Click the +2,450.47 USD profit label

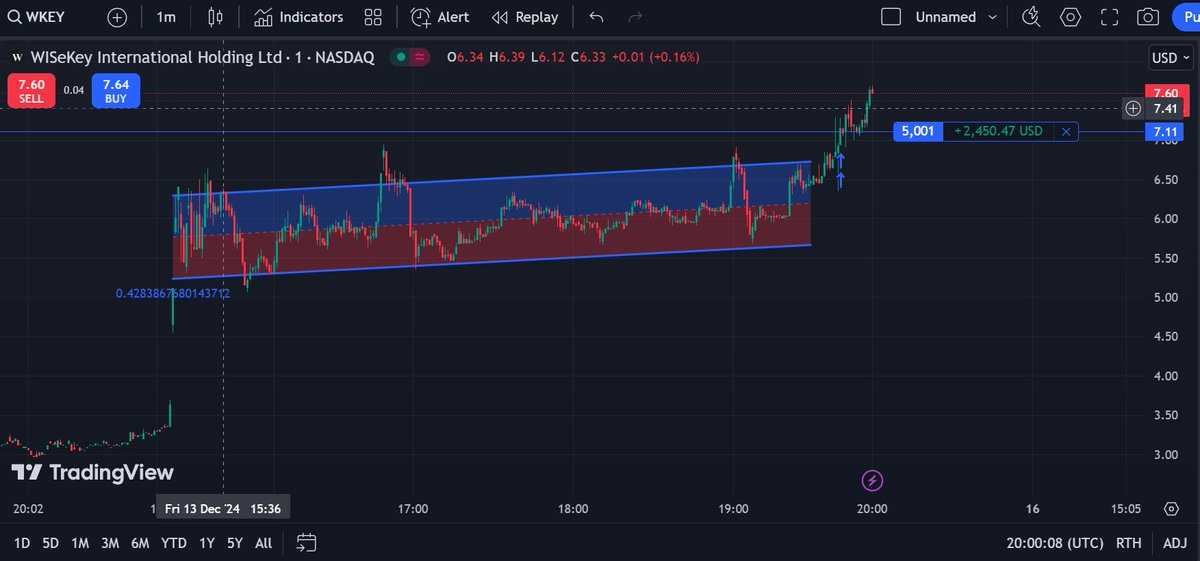coord(997,131)
